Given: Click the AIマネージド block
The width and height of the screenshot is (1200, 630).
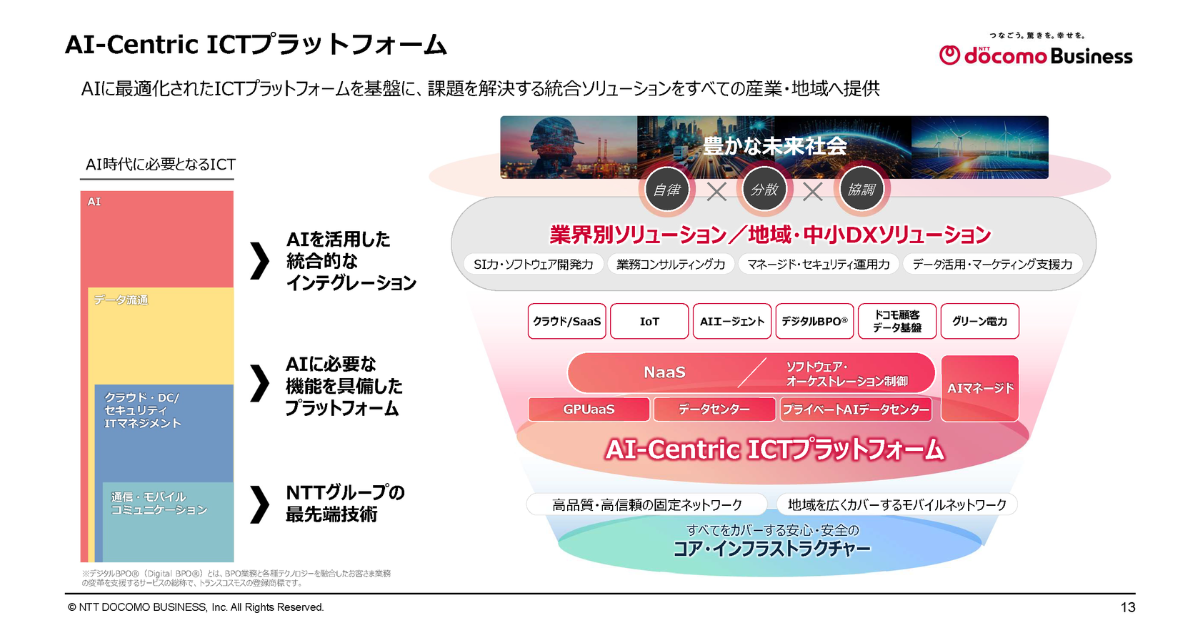Looking at the screenshot, I should [979, 387].
